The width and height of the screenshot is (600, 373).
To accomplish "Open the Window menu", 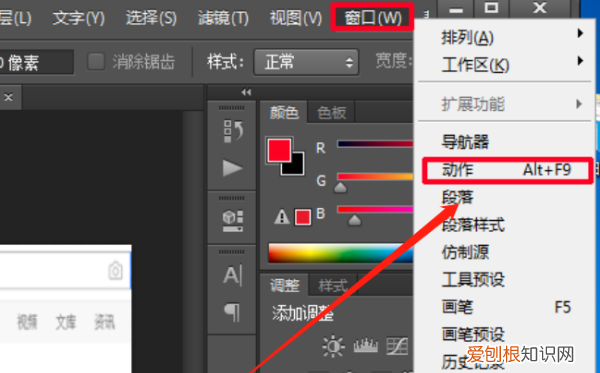I will [372, 18].
